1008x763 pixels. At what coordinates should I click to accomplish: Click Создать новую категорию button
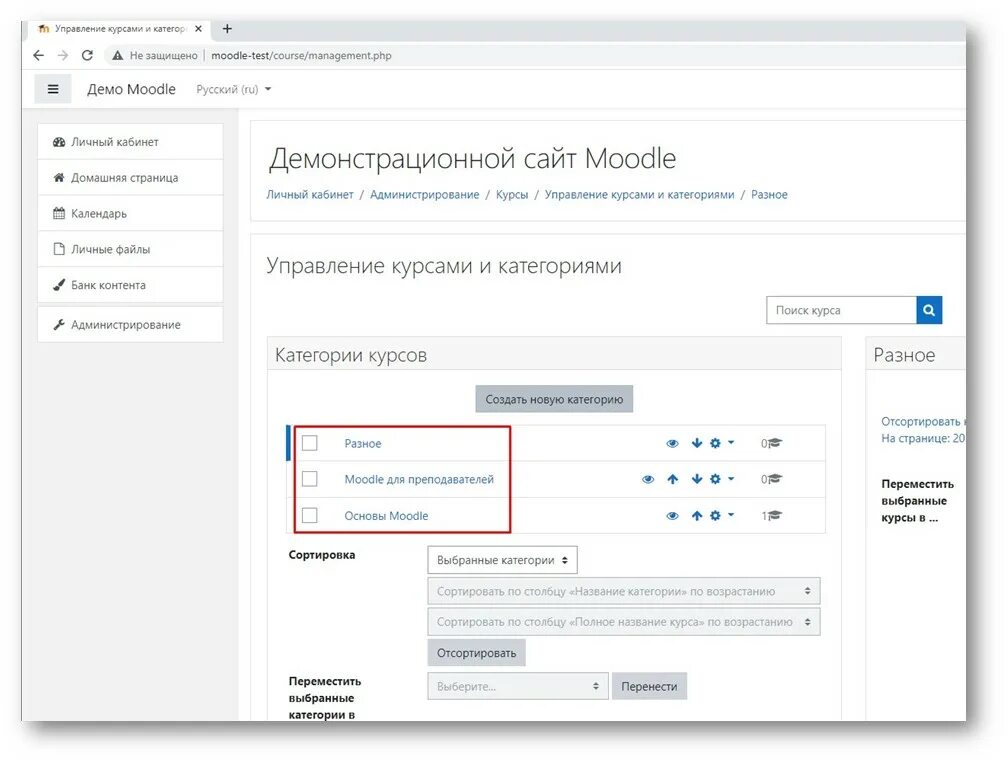[554, 399]
